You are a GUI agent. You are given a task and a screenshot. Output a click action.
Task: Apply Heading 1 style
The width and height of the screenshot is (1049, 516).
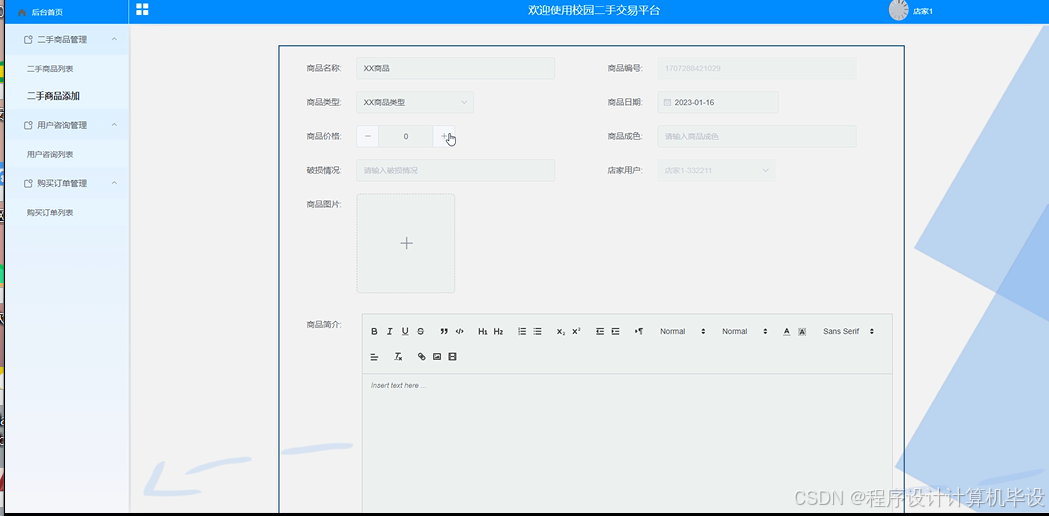pyautogui.click(x=483, y=331)
